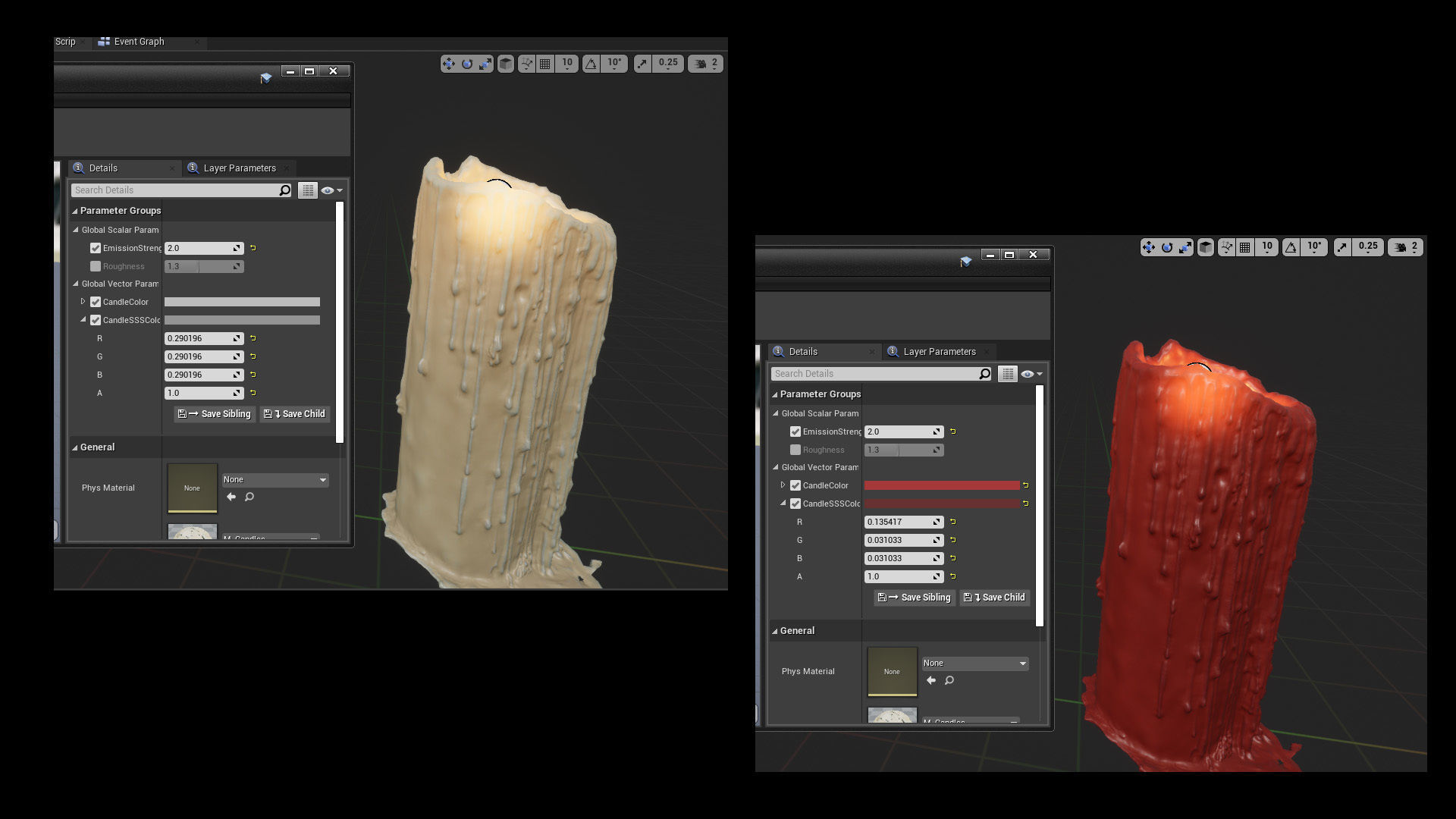
Task: Open Layer Parameters tab in red candle window
Action: pos(939,352)
